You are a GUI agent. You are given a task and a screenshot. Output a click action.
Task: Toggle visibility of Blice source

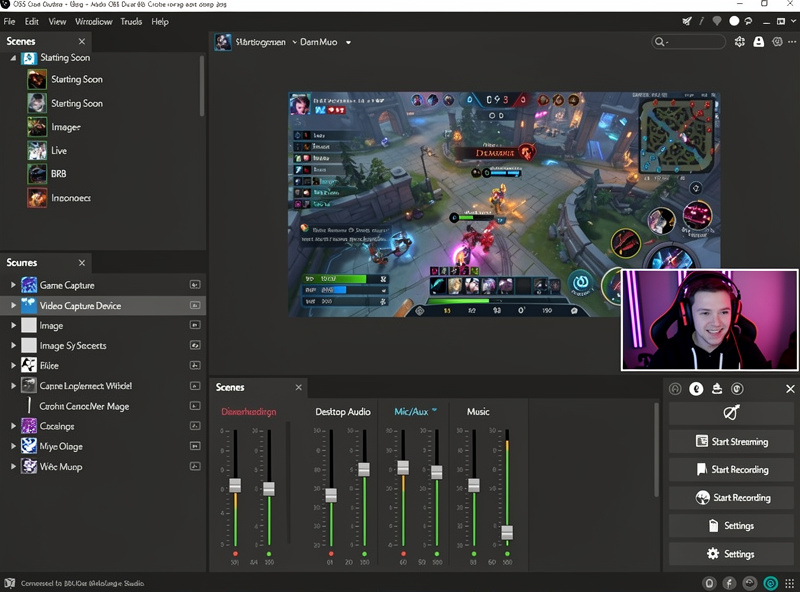click(195, 365)
